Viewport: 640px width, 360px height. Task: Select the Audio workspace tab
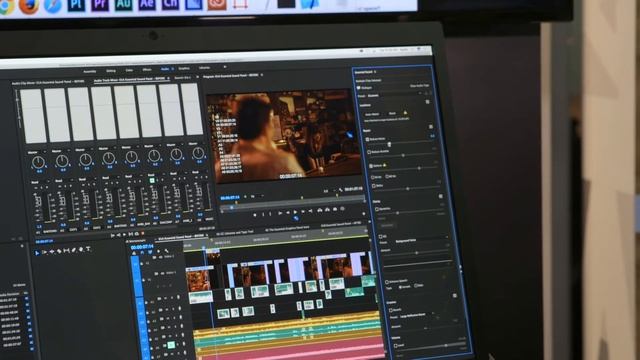pyautogui.click(x=165, y=69)
